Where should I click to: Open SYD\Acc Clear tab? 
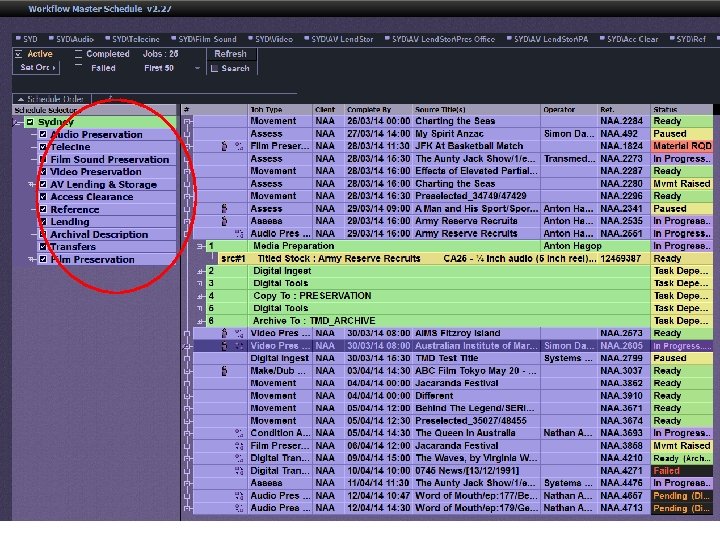(629, 39)
